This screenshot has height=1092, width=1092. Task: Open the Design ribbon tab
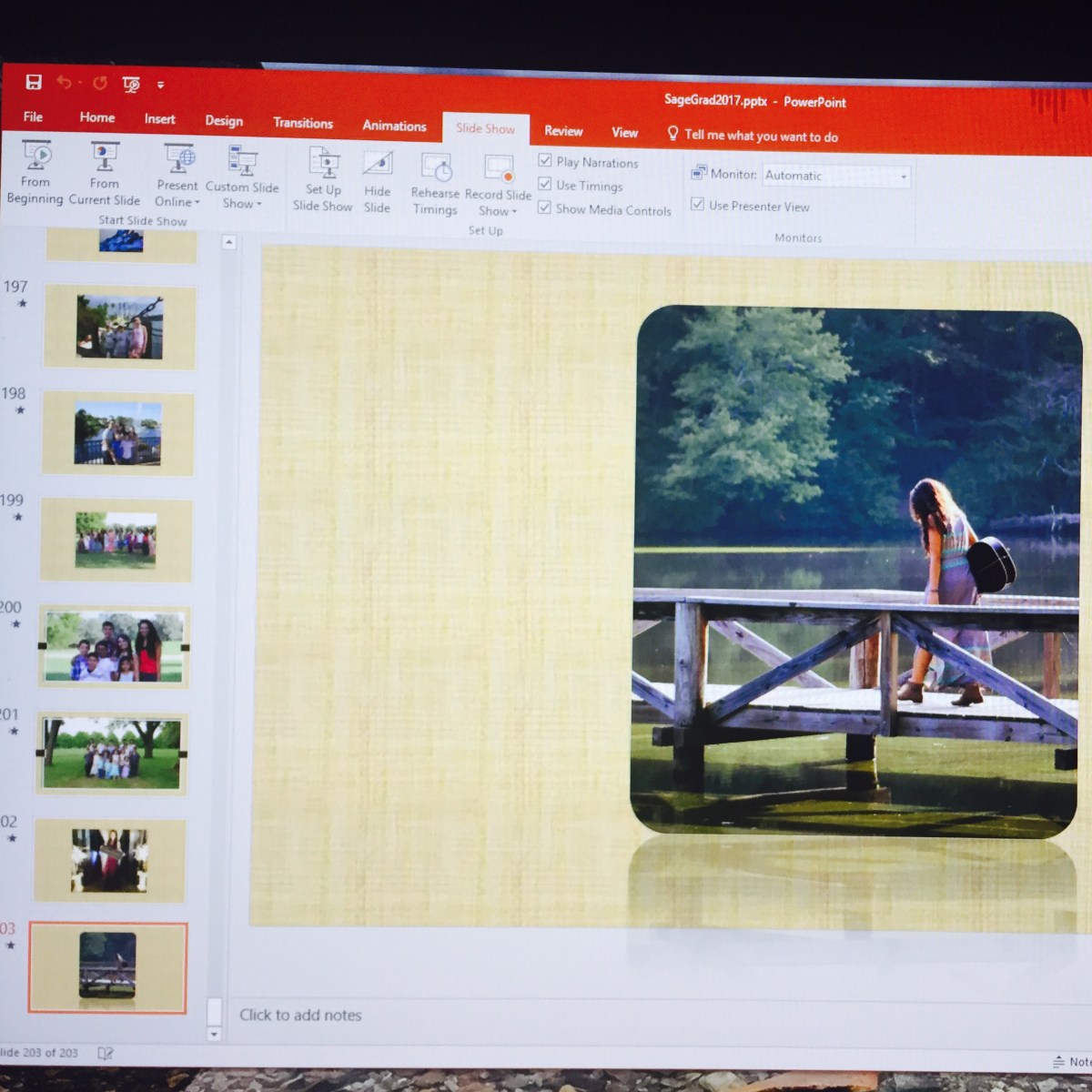tap(224, 120)
